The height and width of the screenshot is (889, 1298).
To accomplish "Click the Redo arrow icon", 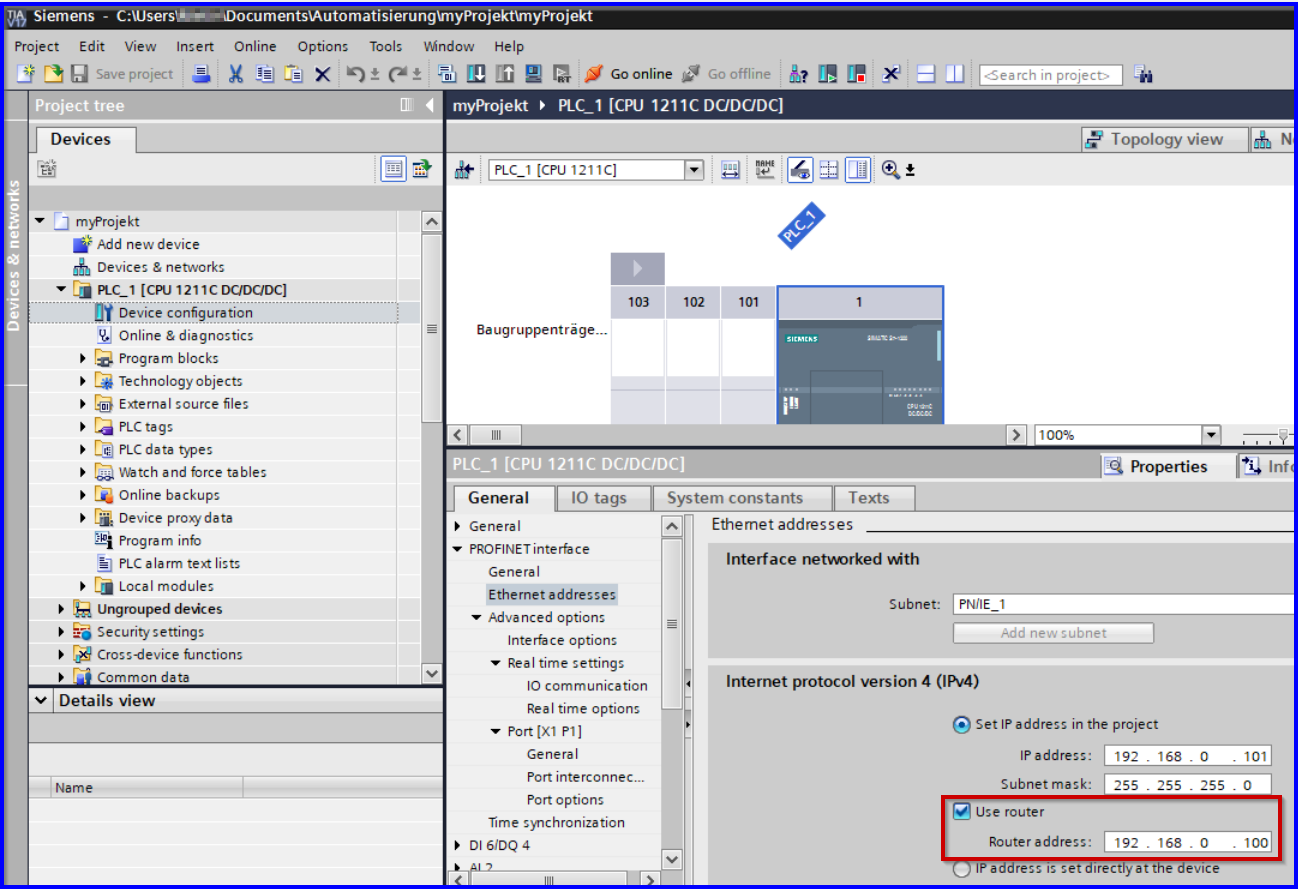I will [x=398, y=74].
